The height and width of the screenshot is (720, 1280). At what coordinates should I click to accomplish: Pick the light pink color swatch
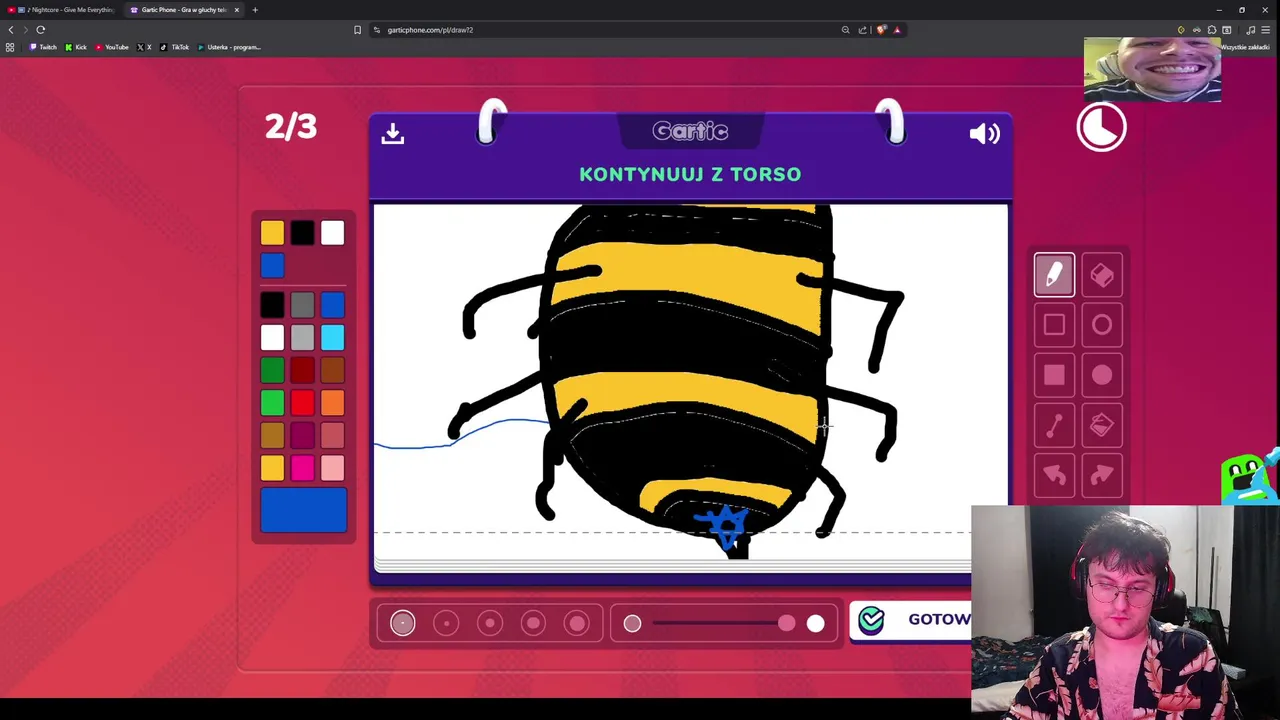pyautogui.click(x=332, y=468)
